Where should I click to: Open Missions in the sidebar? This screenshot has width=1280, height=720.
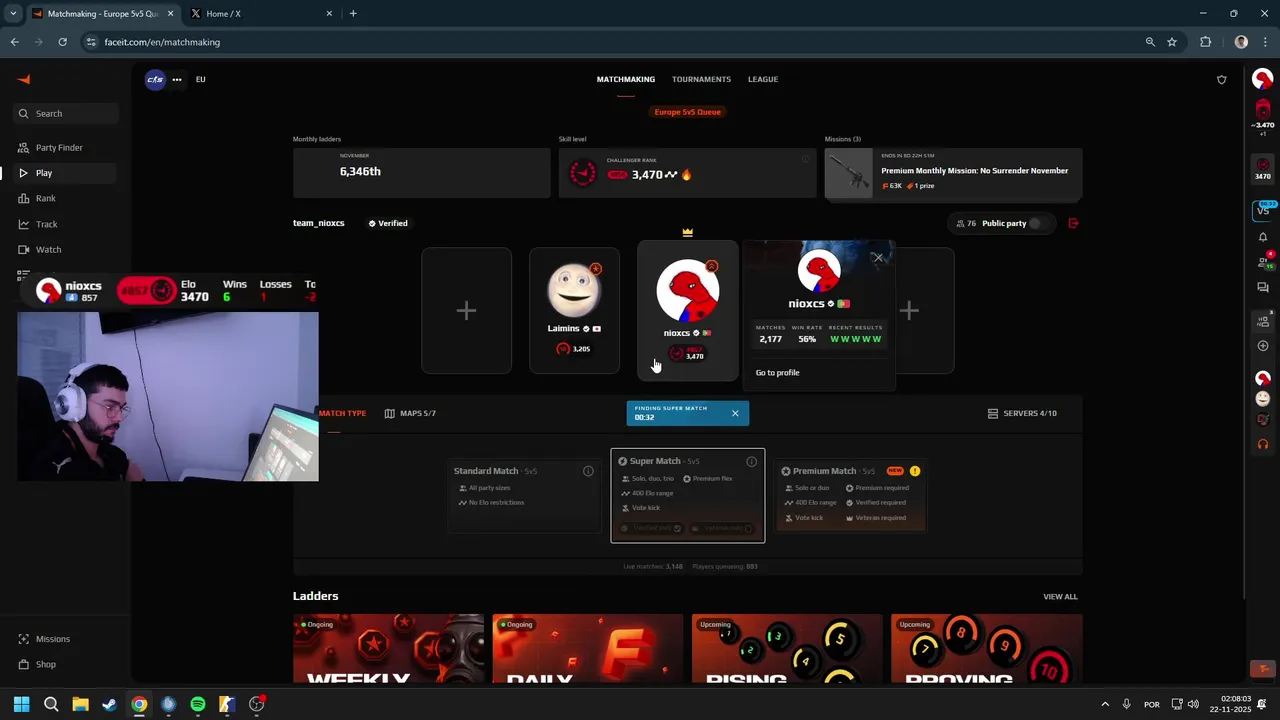(53, 639)
